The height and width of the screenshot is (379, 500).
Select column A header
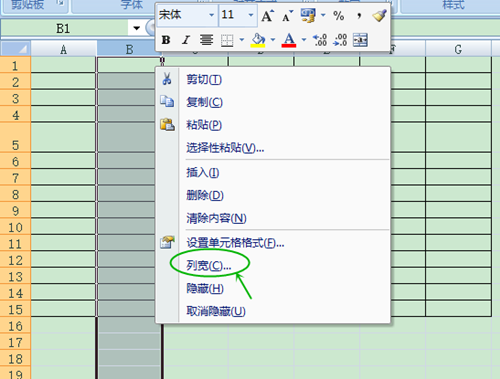pos(64,49)
